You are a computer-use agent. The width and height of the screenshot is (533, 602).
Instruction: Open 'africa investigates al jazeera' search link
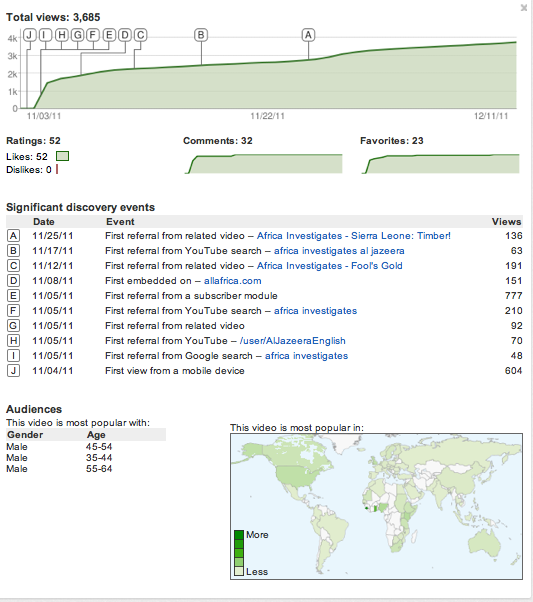339,251
